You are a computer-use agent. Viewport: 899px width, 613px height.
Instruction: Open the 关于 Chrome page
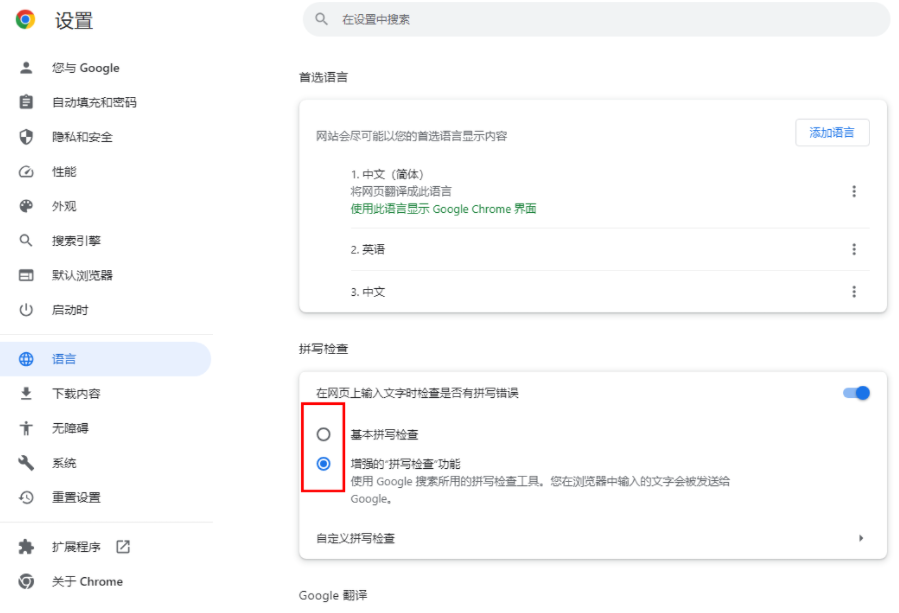105,581
